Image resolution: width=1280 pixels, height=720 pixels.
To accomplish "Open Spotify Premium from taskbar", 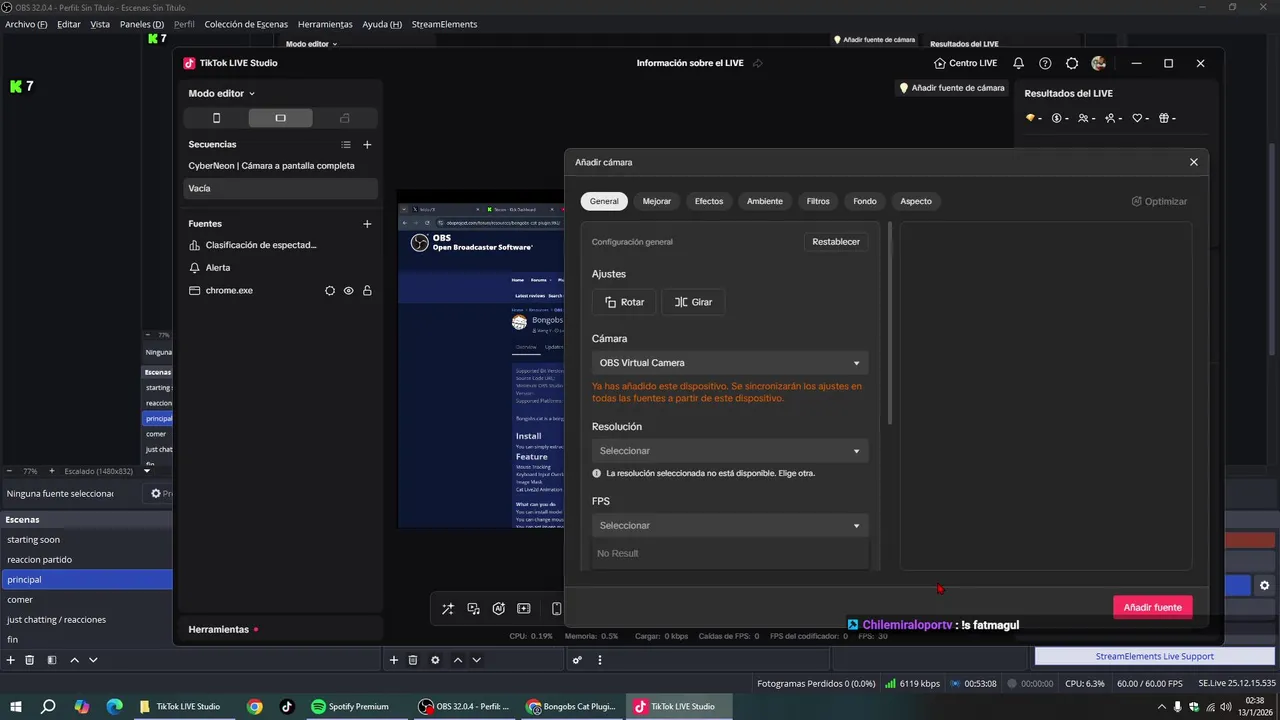I will (x=351, y=706).
